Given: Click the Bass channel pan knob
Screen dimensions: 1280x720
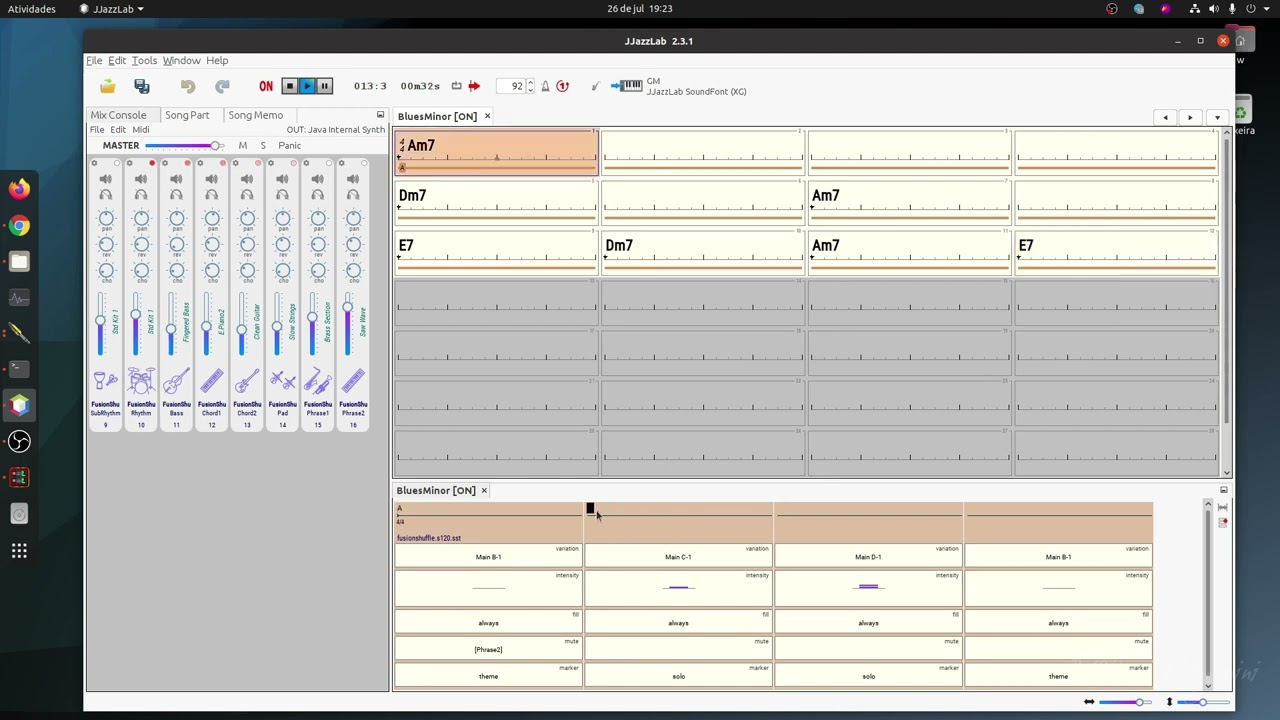Looking at the screenshot, I should [x=176, y=219].
